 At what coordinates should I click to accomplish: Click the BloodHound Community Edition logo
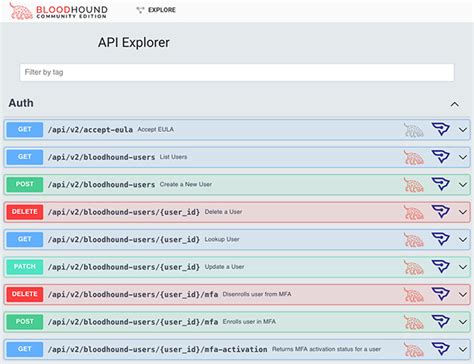point(58,11)
